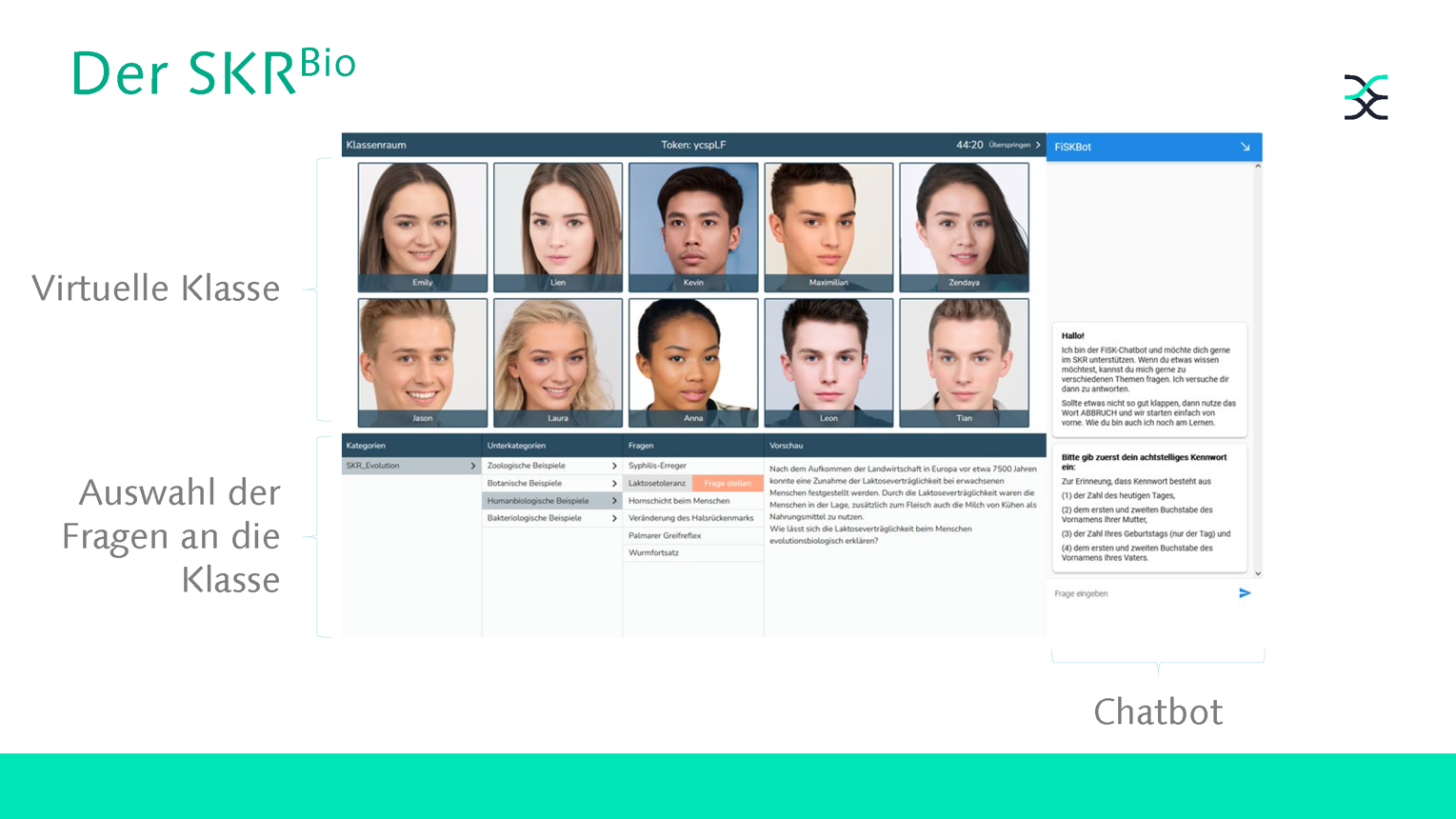
Task: Choose student Zendaya's portrait
Action: tap(964, 227)
